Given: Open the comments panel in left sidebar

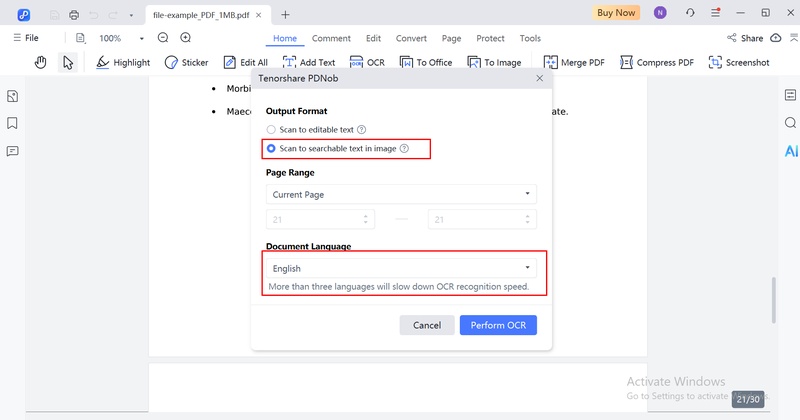Looking at the screenshot, I should tap(12, 151).
